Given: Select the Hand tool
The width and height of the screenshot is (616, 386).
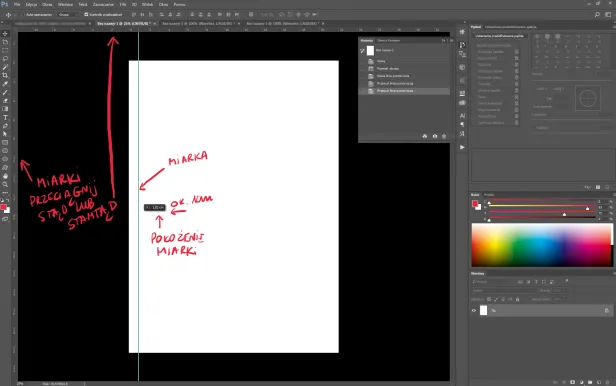Looking at the screenshot, I should point(5,176).
